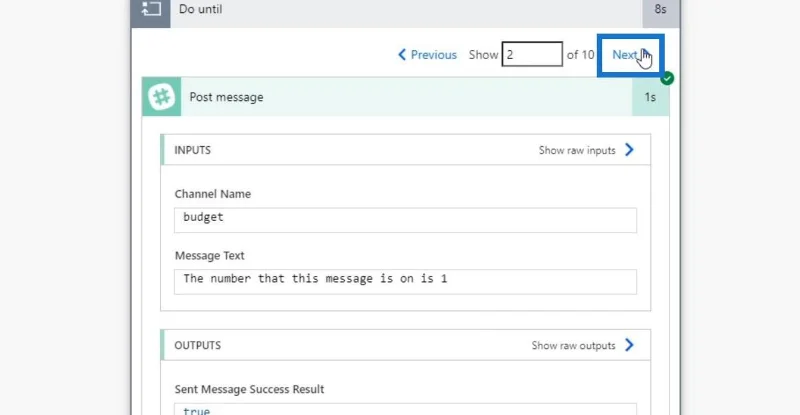Image resolution: width=800 pixels, height=415 pixels.
Task: Collapse the Do until header
Action: tap(406, 10)
